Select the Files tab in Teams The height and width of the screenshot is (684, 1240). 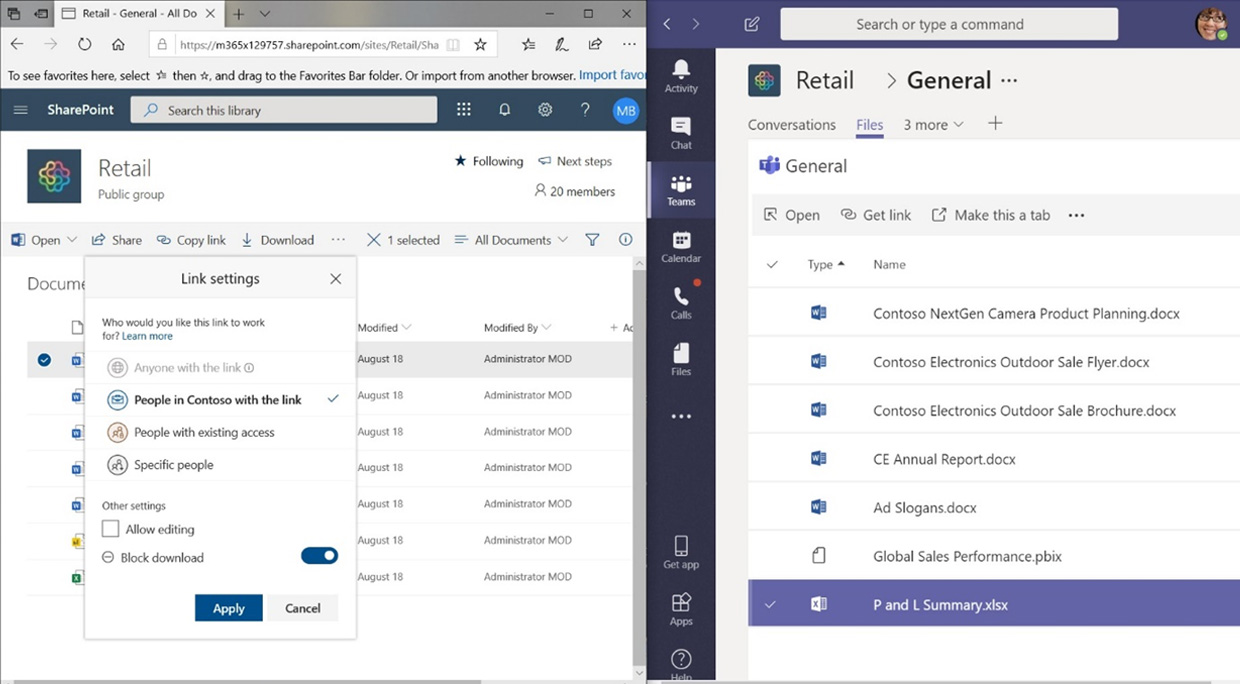[869, 125]
